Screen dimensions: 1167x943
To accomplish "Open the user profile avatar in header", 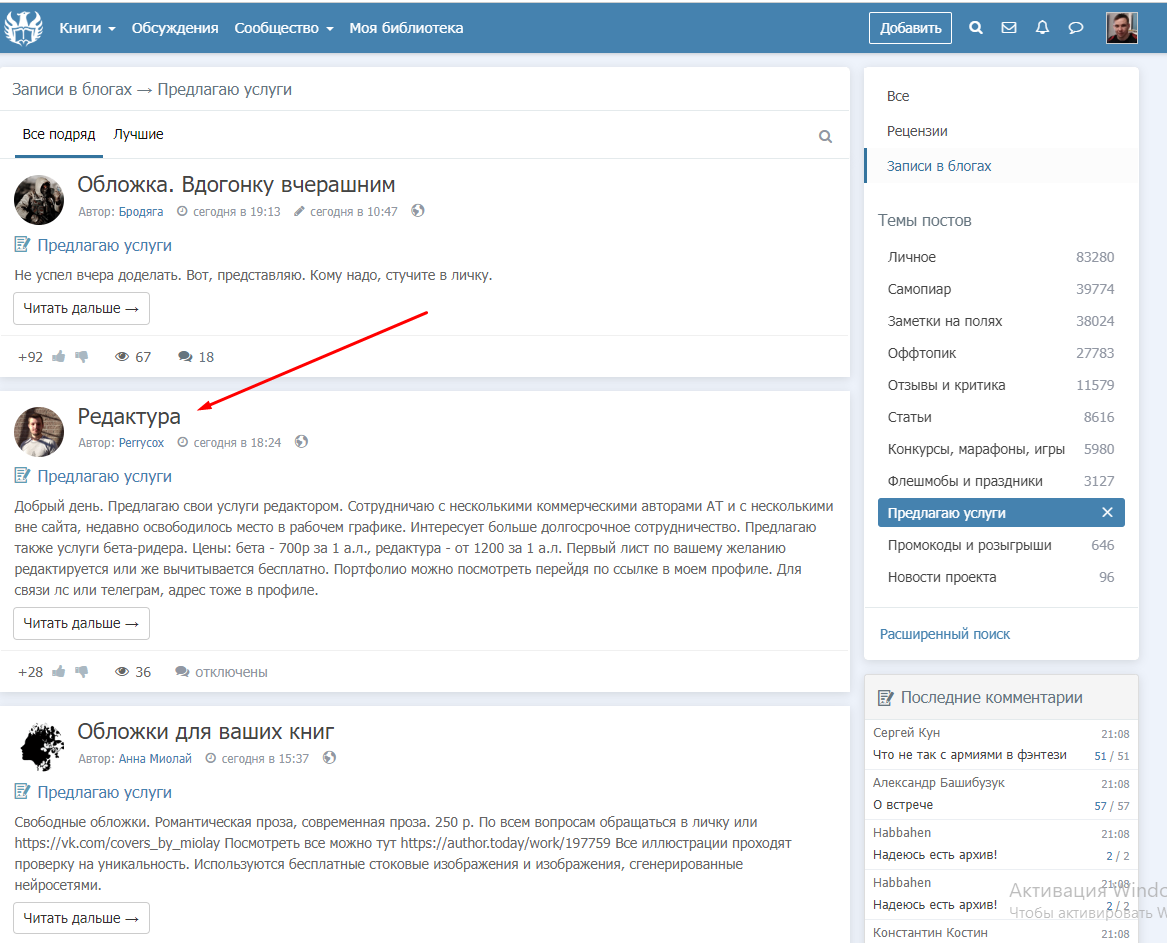I will [1122, 28].
